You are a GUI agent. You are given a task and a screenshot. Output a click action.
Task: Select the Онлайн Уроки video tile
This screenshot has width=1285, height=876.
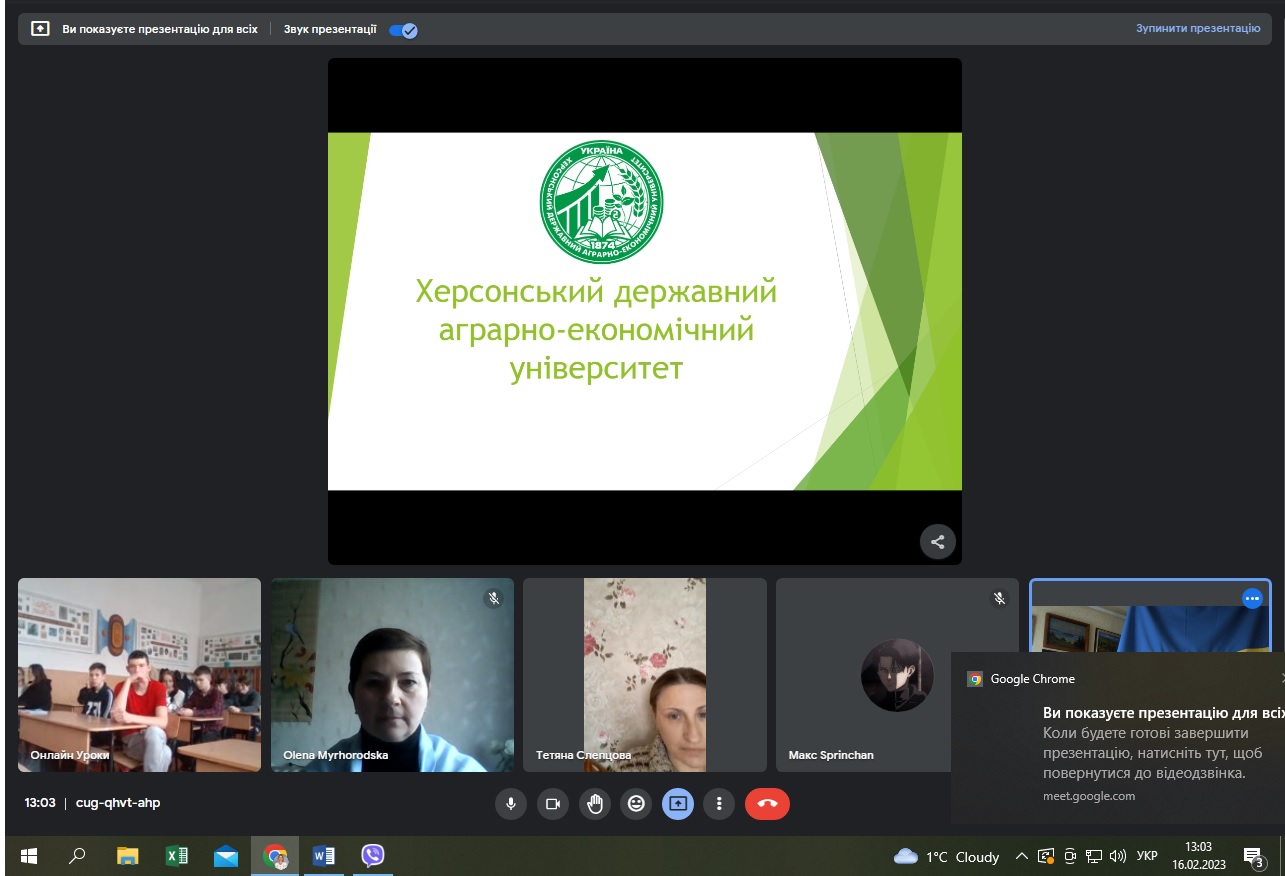139,675
